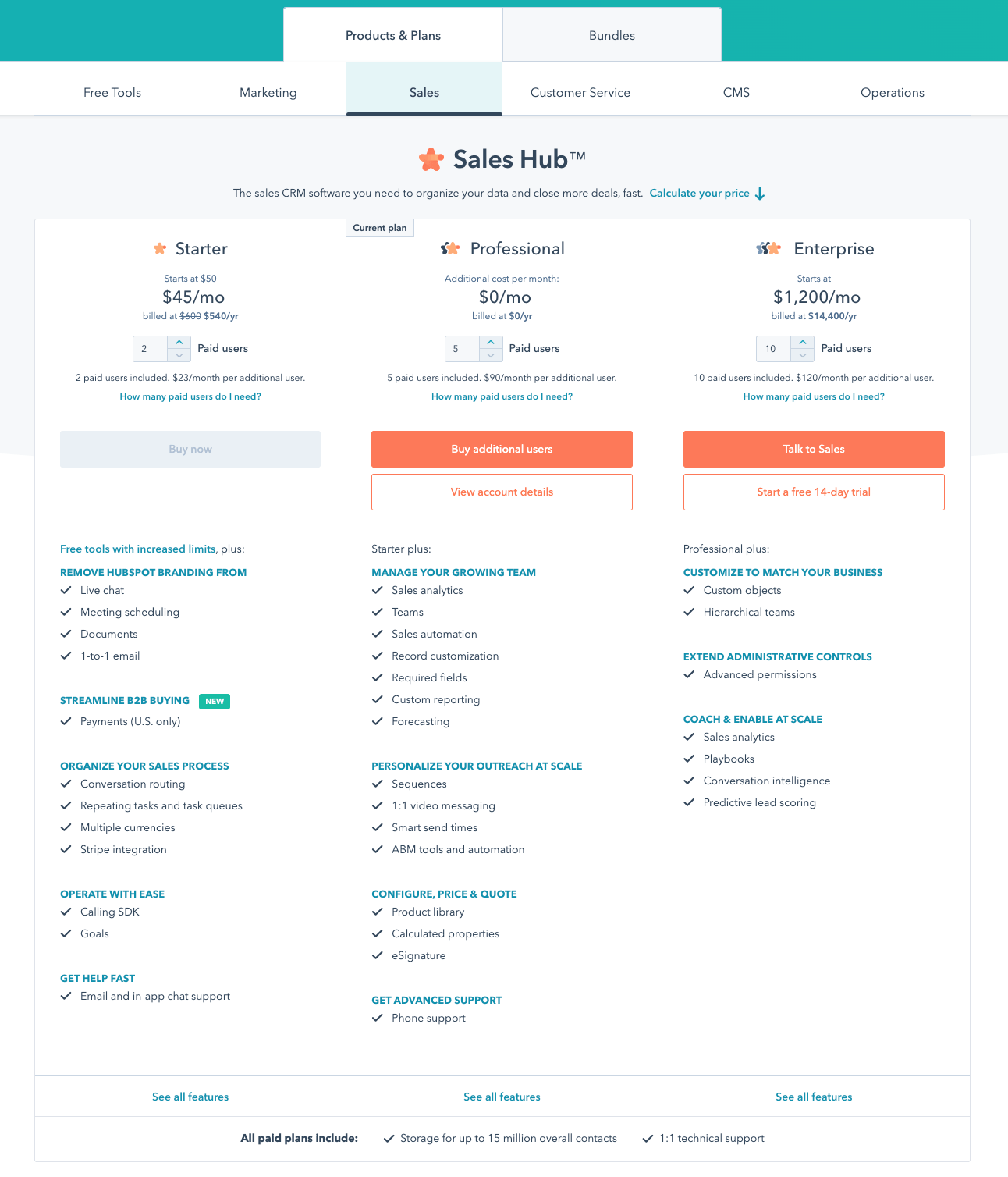Open View account details

coord(502,492)
